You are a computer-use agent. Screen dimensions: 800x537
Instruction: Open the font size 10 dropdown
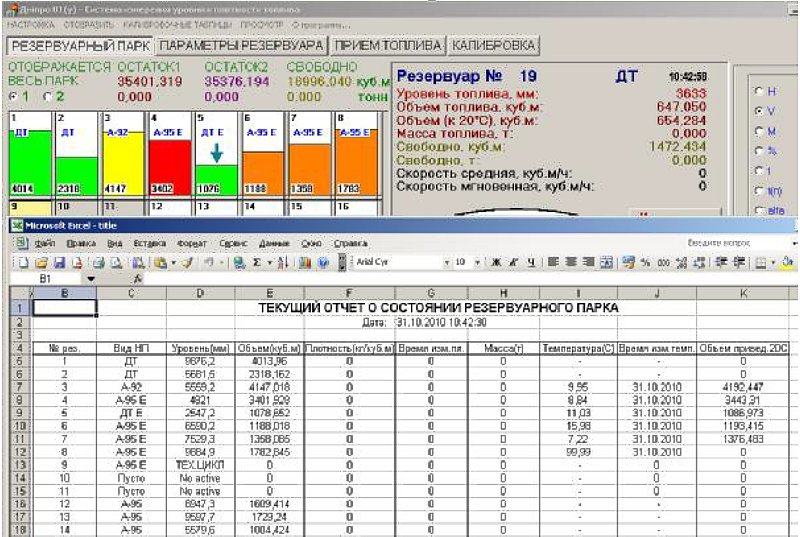coord(478,263)
